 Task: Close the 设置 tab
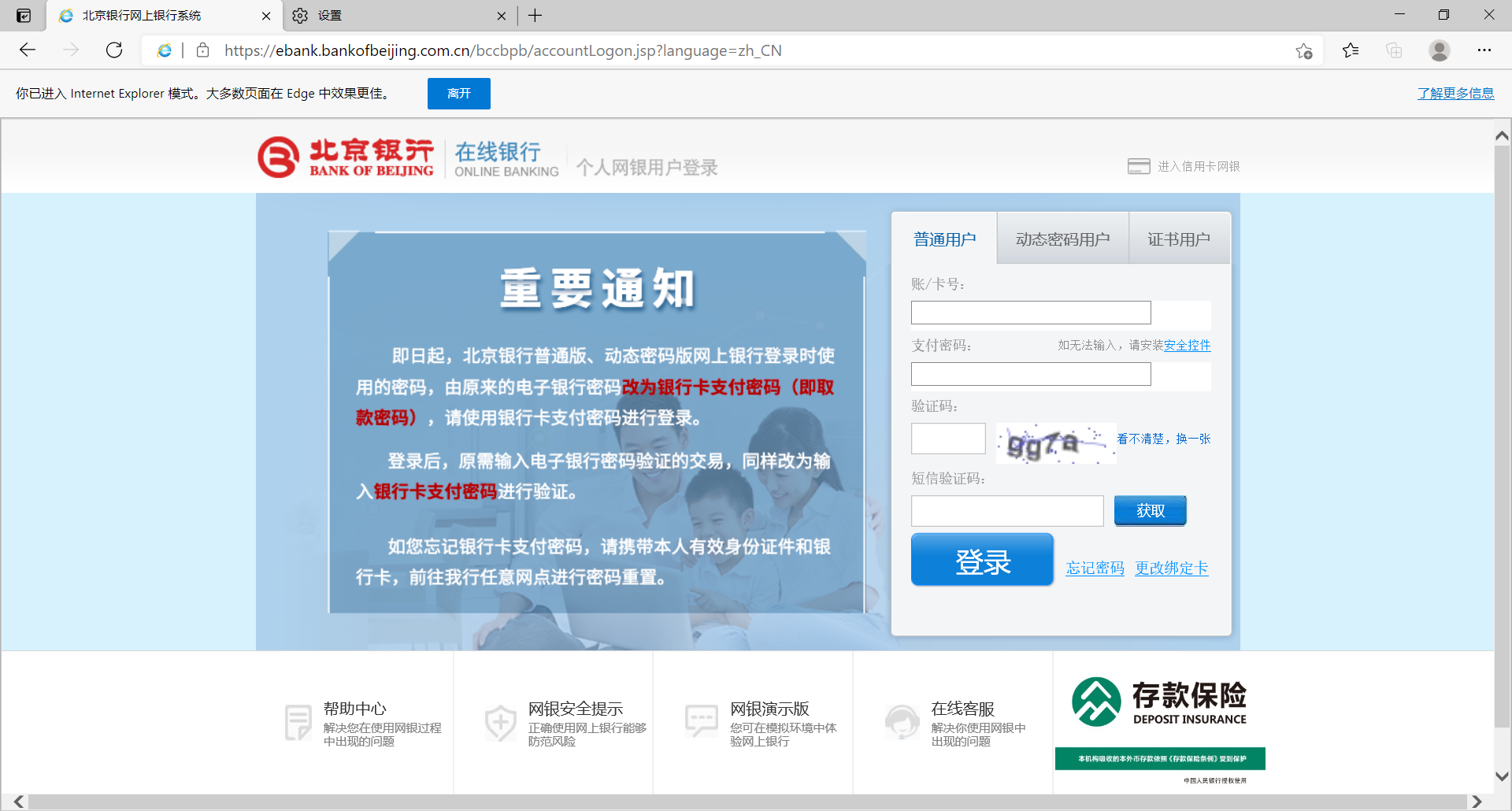coord(502,16)
